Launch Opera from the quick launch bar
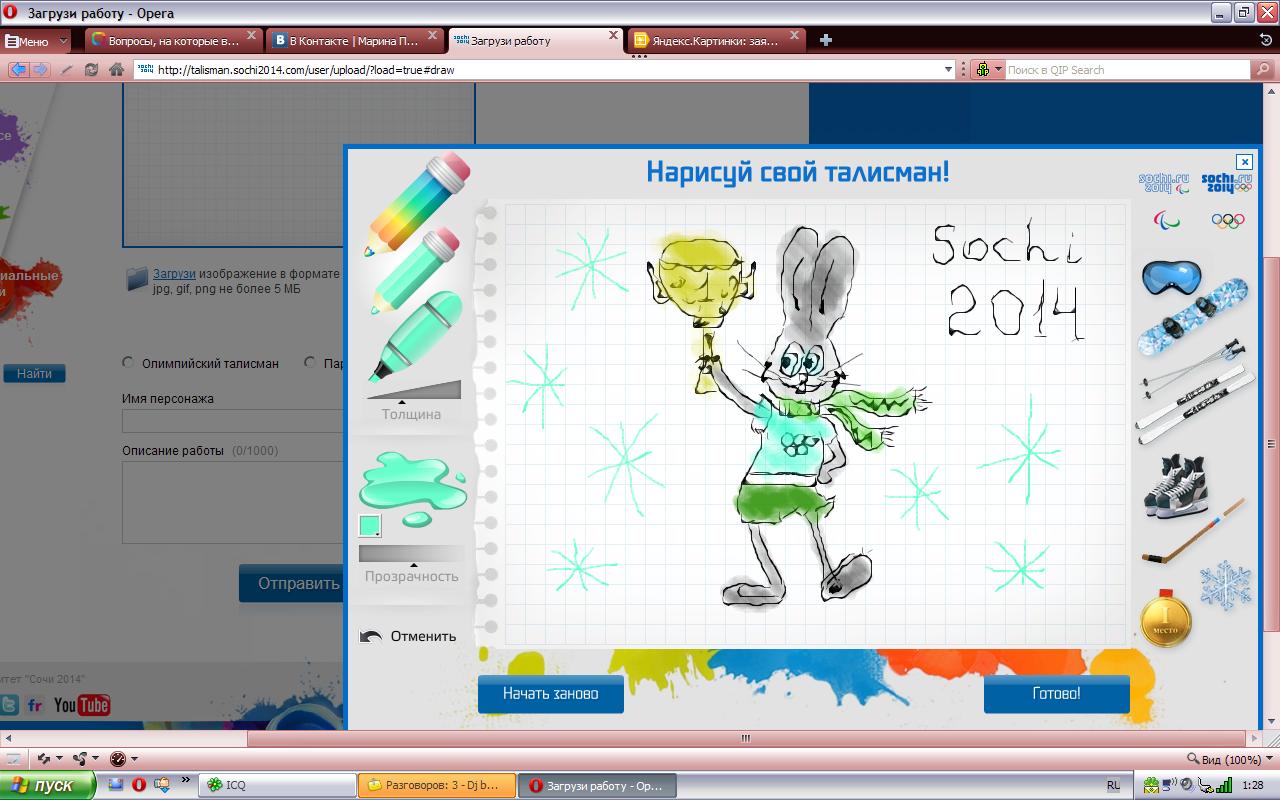Screen dimensions: 1280x800 (x=139, y=785)
